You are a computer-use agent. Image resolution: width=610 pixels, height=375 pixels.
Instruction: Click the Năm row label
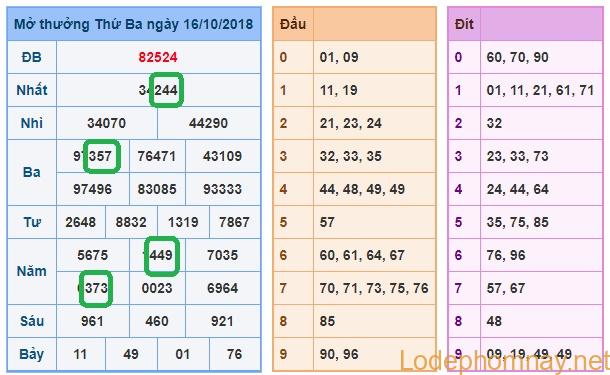pyautogui.click(x=32, y=271)
